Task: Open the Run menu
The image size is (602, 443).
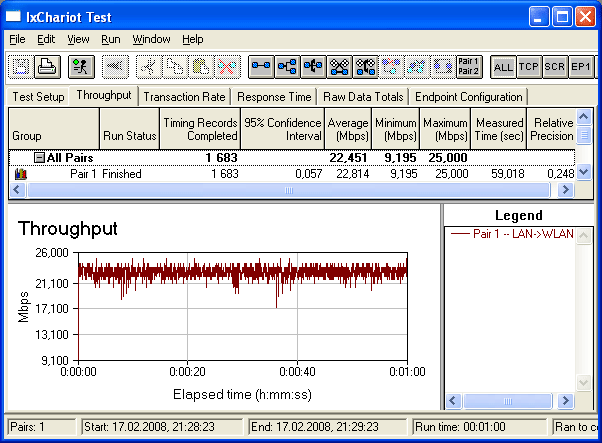Action: pos(111,39)
